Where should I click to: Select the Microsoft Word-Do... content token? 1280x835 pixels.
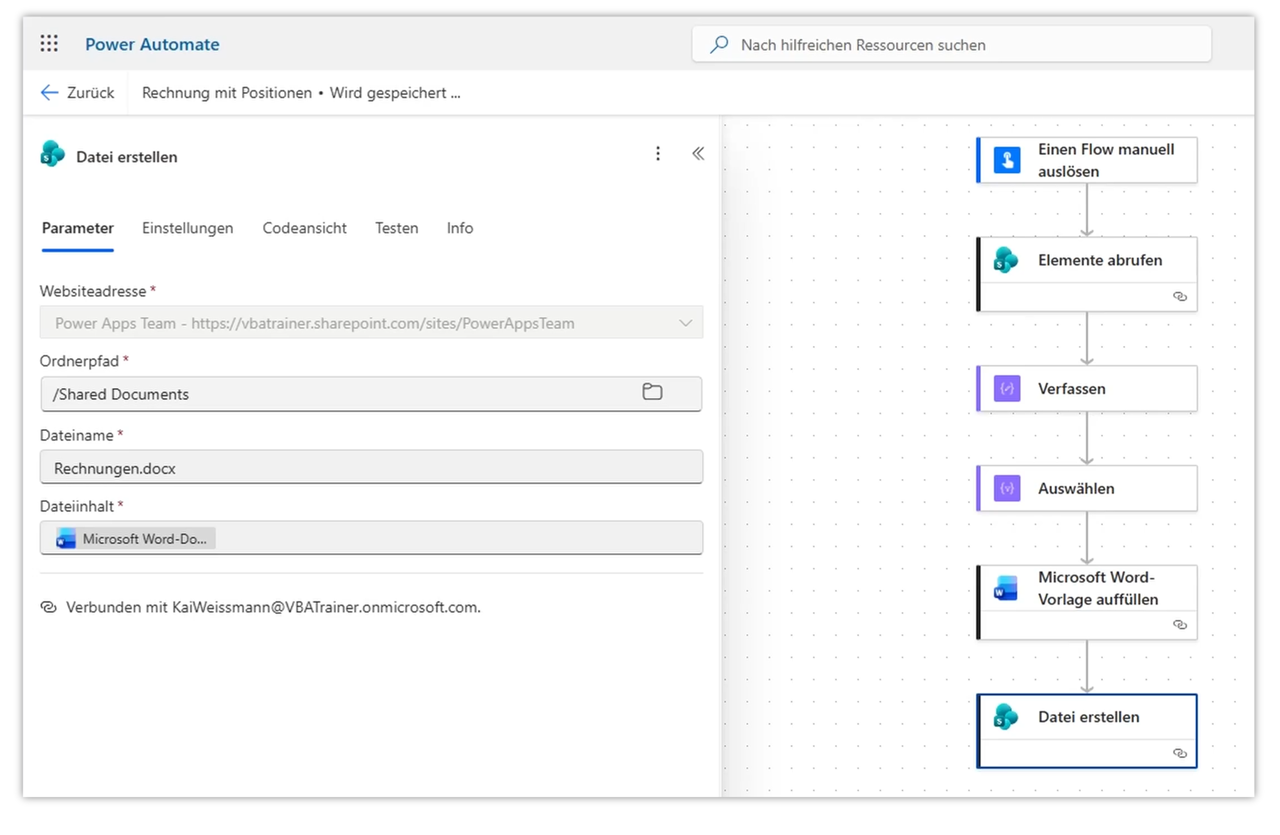pos(133,539)
